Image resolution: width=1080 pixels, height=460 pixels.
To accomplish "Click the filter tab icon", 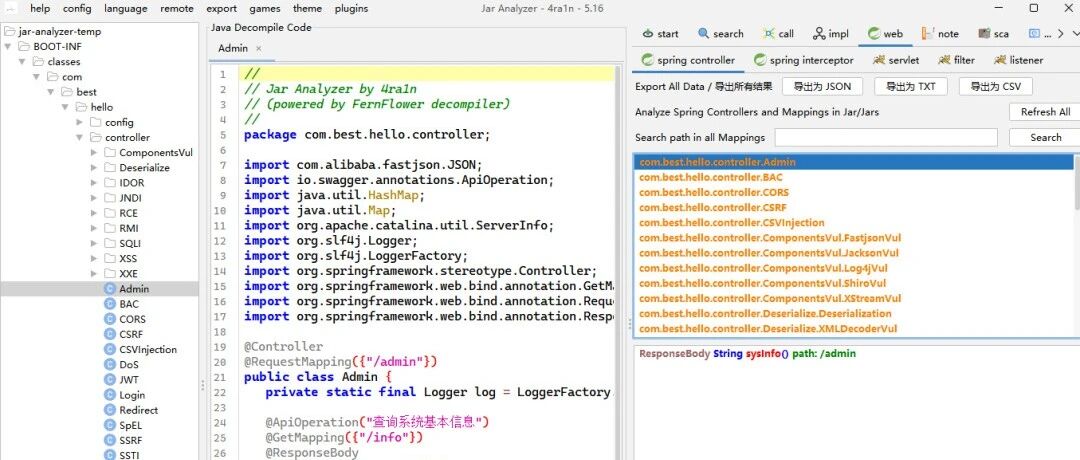I will (944, 60).
